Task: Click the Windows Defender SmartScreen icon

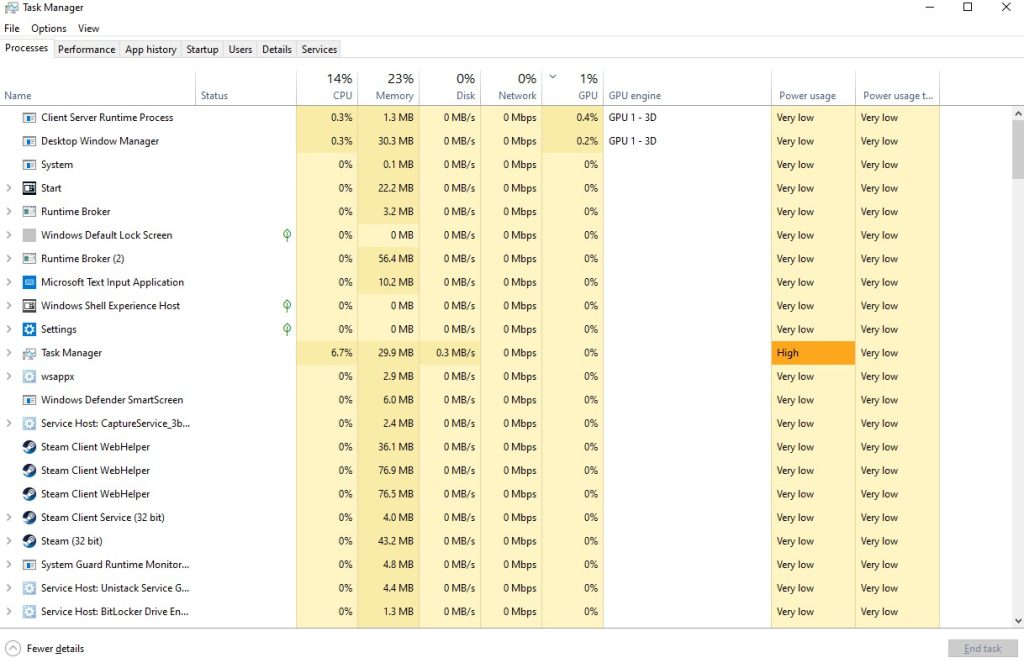Action: pyautogui.click(x=29, y=400)
